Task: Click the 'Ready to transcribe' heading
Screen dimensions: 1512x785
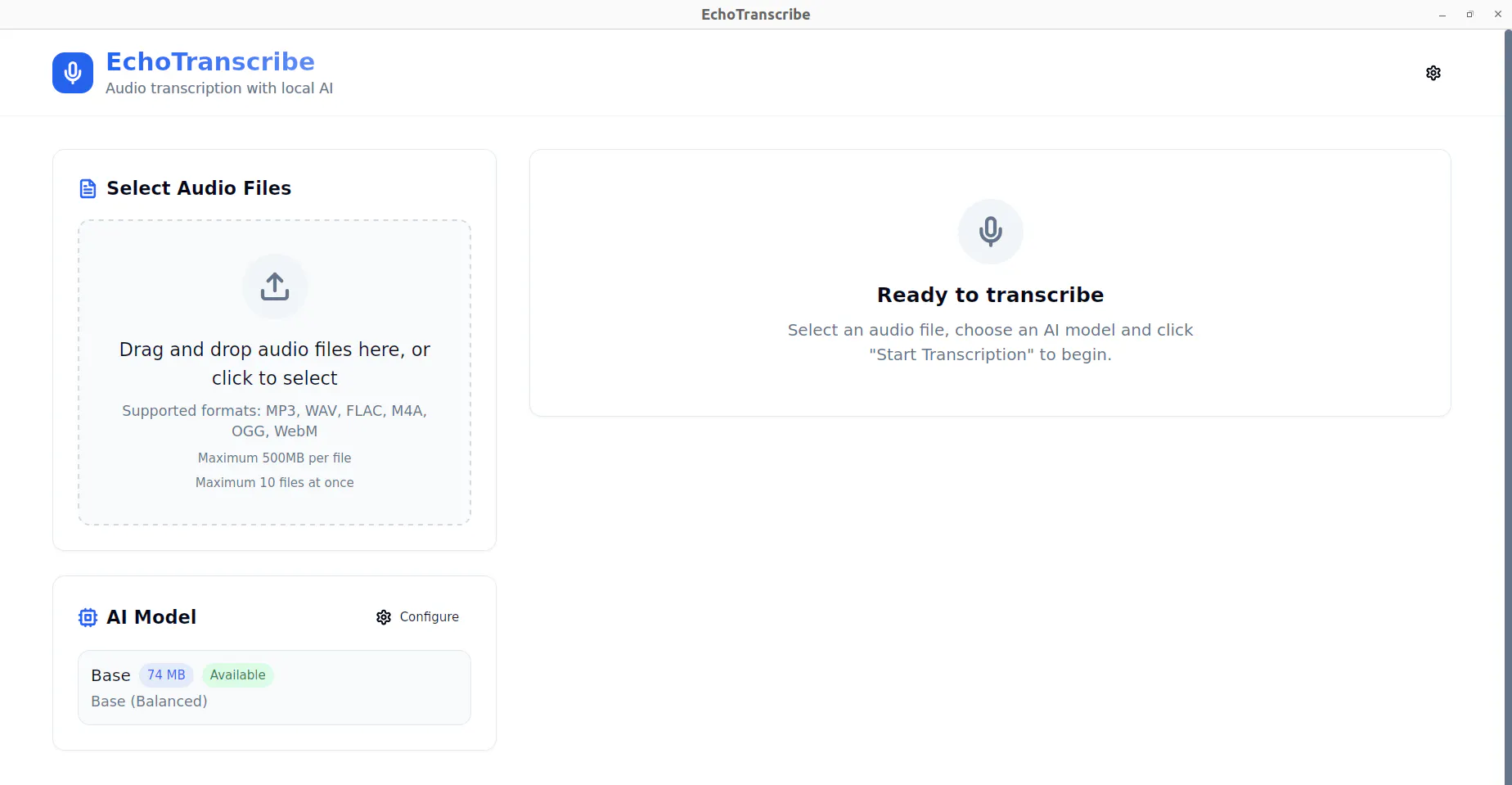Action: 990,295
